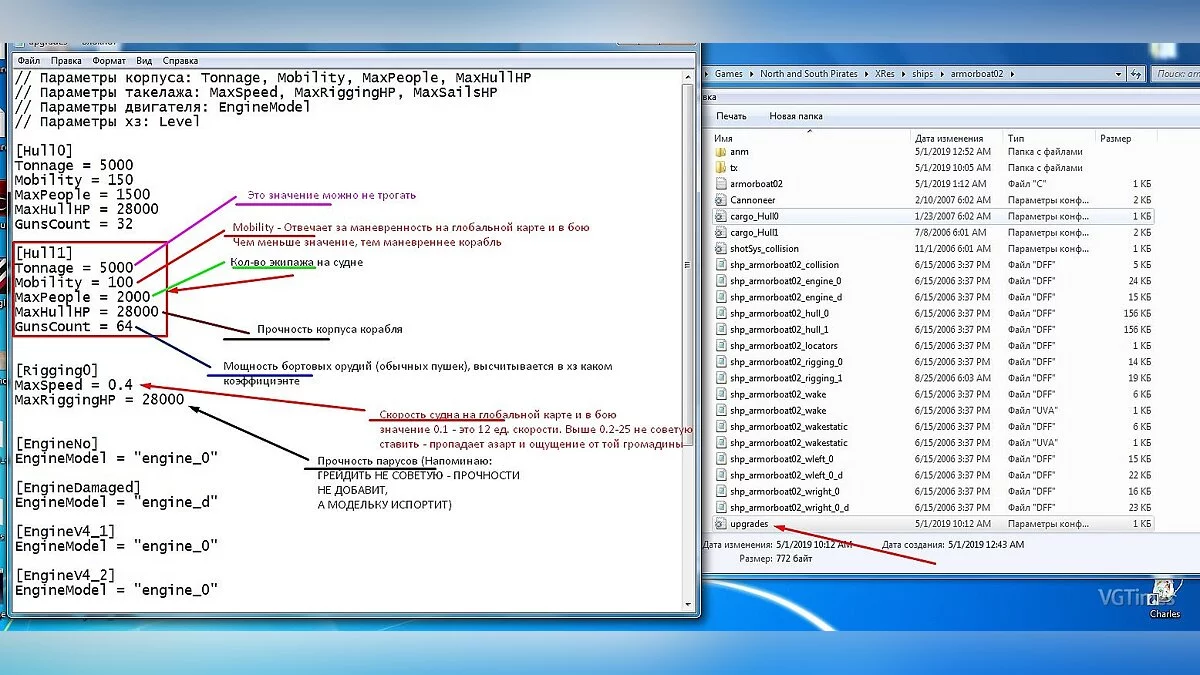Select the shp_armorboat02_wright_0_d file icon
Image resolution: width=1200 pixels, height=675 pixels.
720,507
